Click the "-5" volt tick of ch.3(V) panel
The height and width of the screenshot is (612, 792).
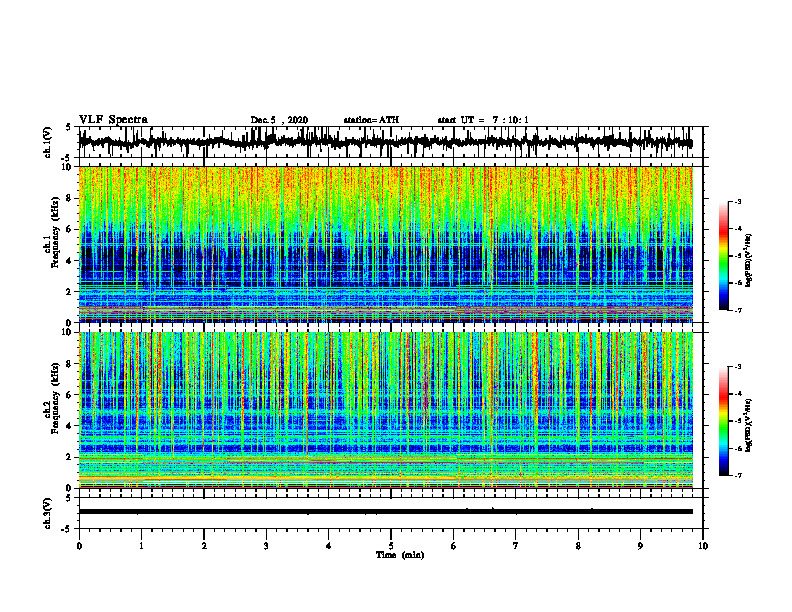click(x=67, y=529)
